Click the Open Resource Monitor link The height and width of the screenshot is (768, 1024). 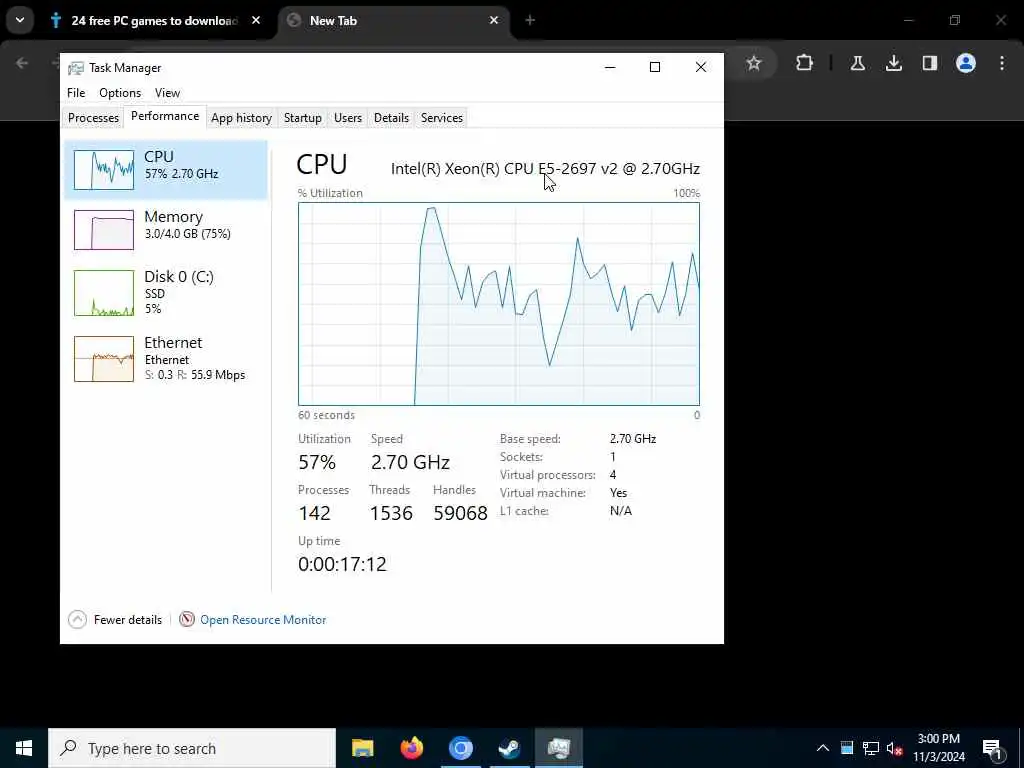pos(263,620)
